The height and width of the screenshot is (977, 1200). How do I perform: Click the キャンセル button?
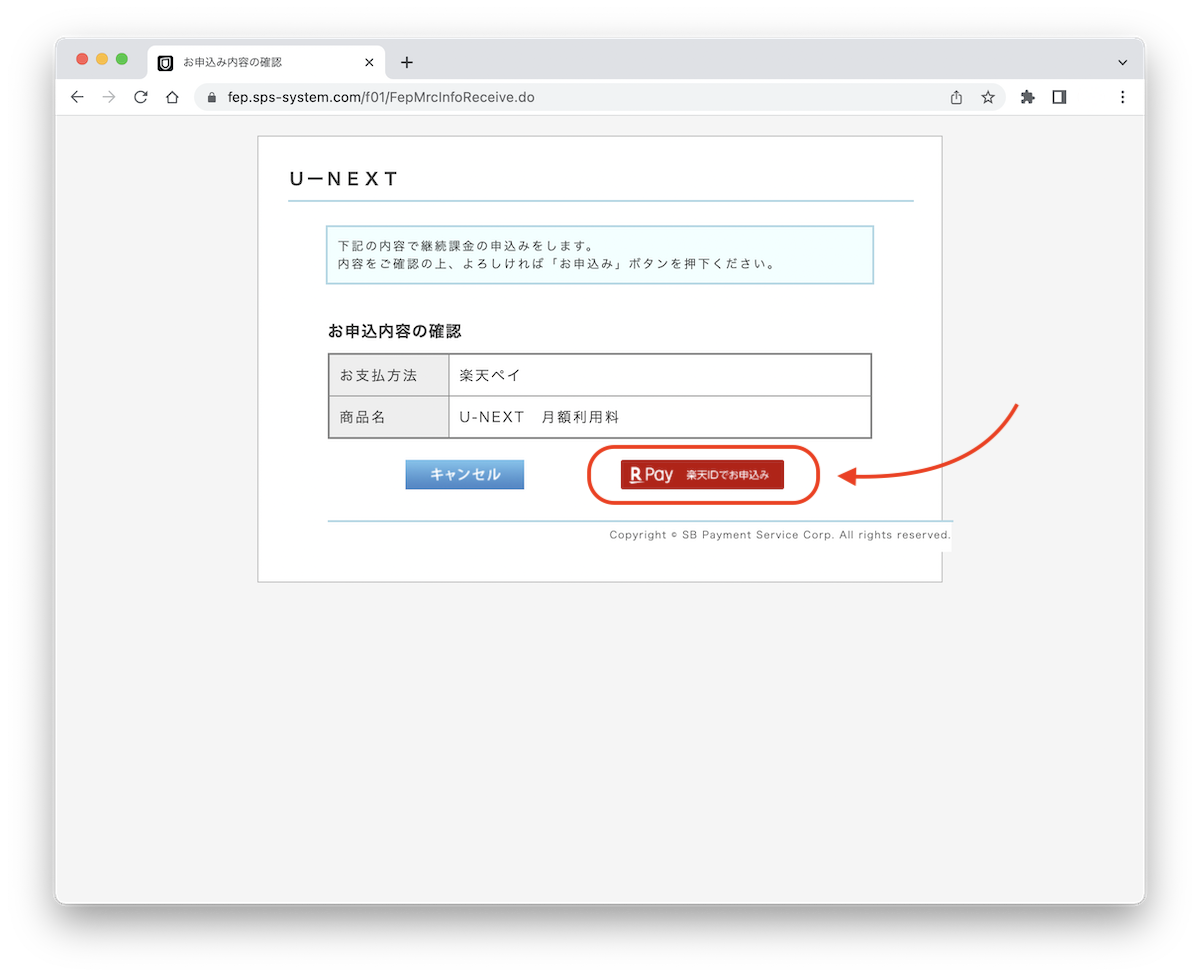pos(464,474)
